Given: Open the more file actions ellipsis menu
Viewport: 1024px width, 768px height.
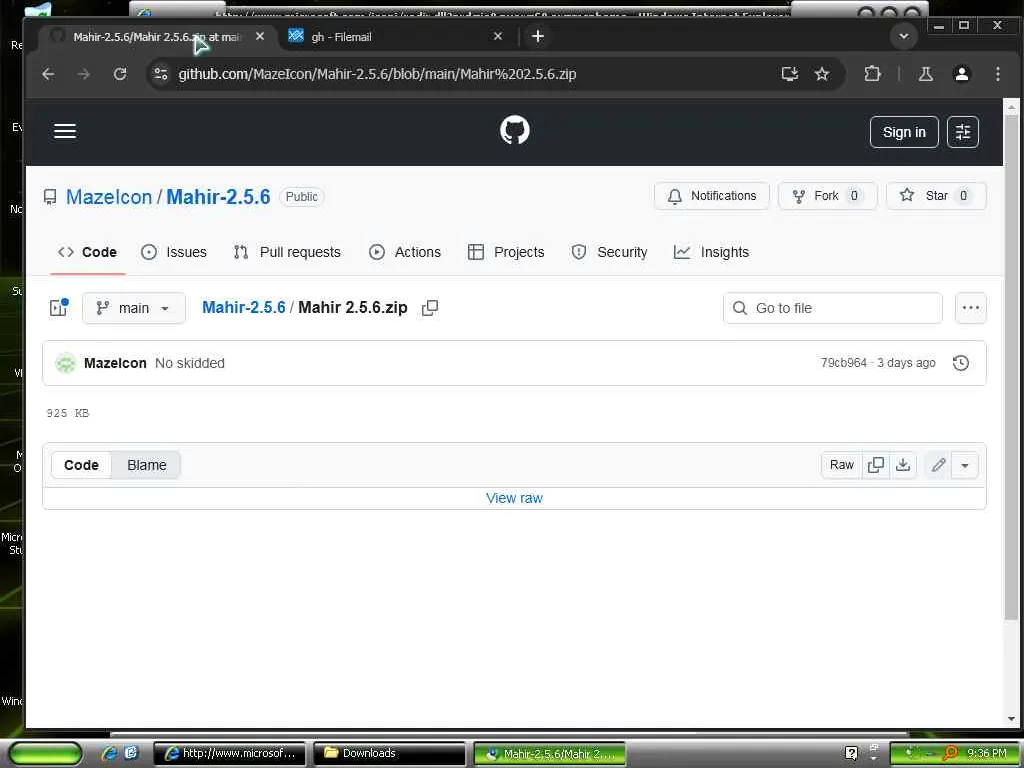Looking at the screenshot, I should (970, 308).
